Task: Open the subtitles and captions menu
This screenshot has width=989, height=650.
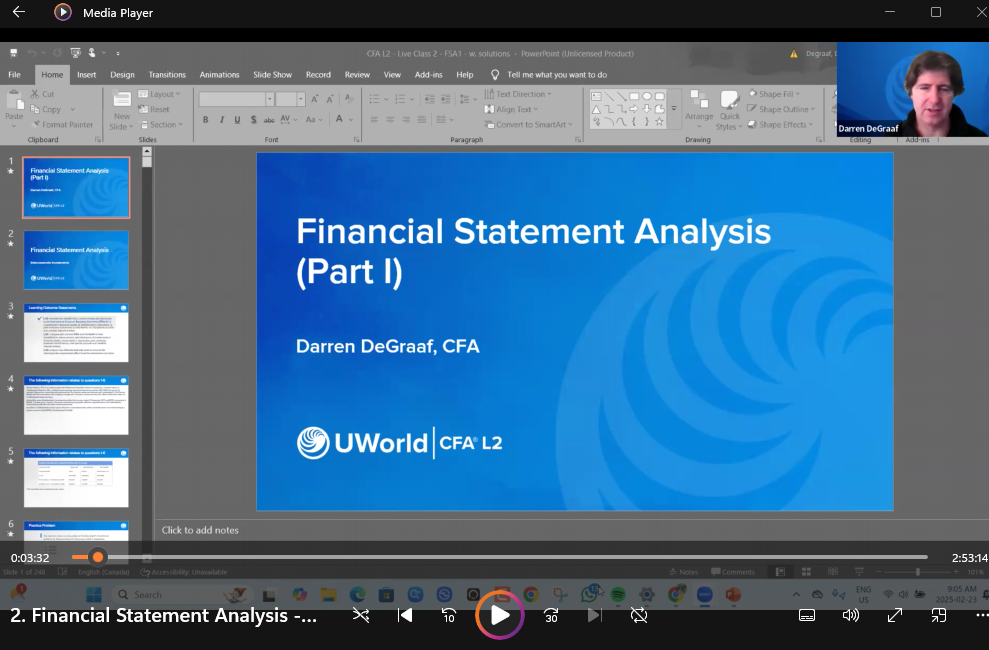Action: (807, 615)
